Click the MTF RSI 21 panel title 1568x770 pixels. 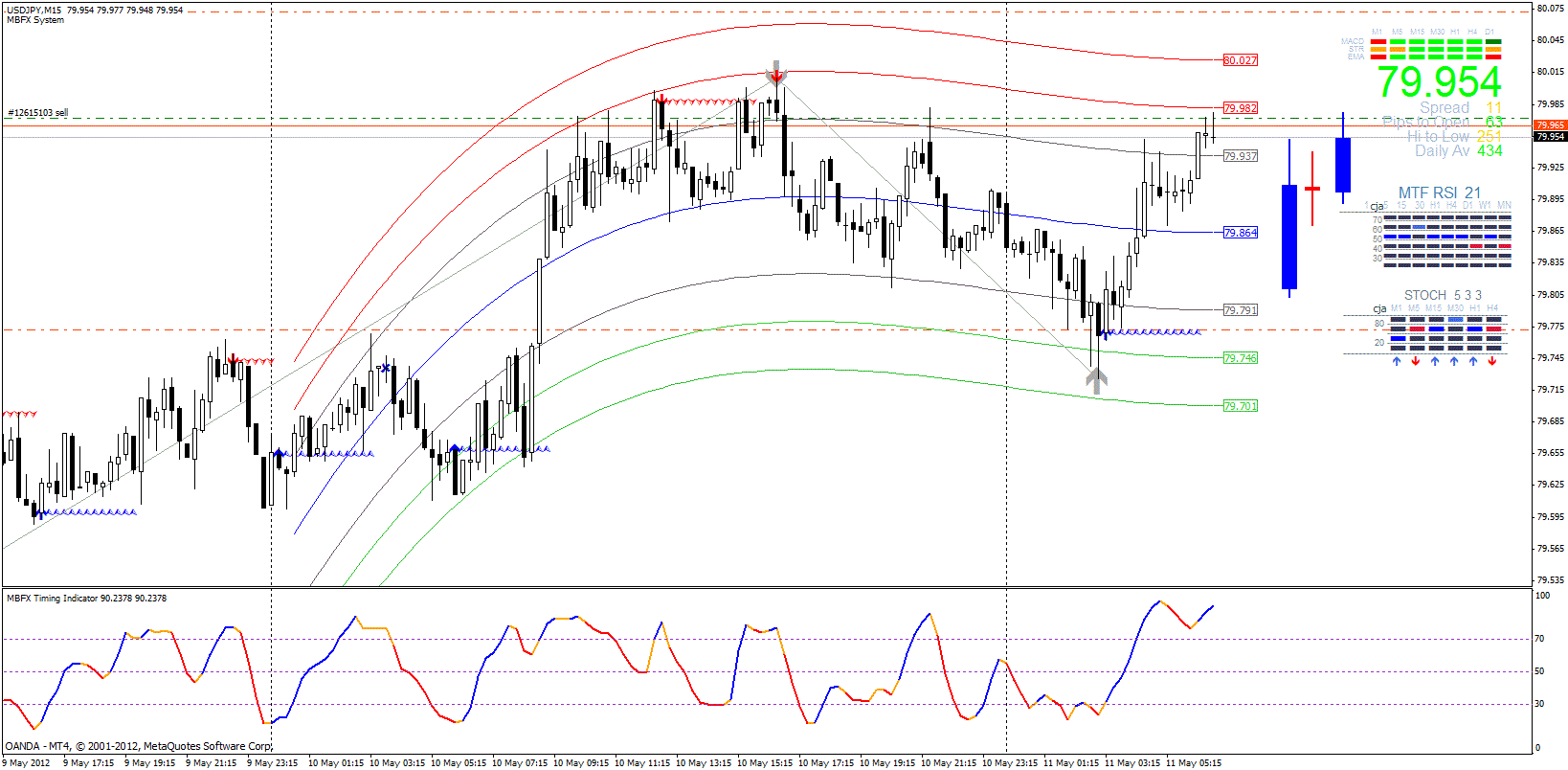1439,193
